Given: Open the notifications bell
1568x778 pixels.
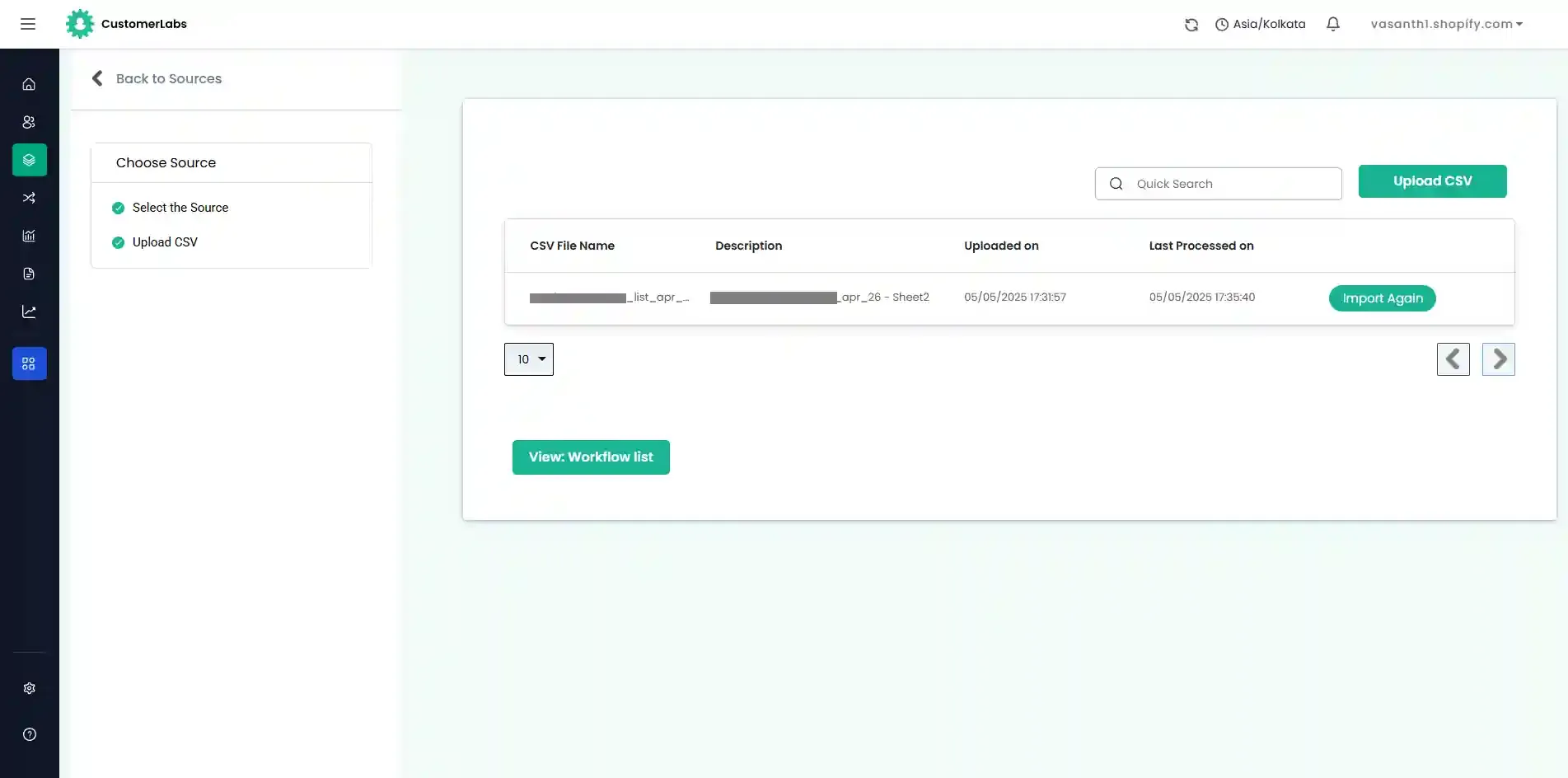Looking at the screenshot, I should click(x=1333, y=24).
